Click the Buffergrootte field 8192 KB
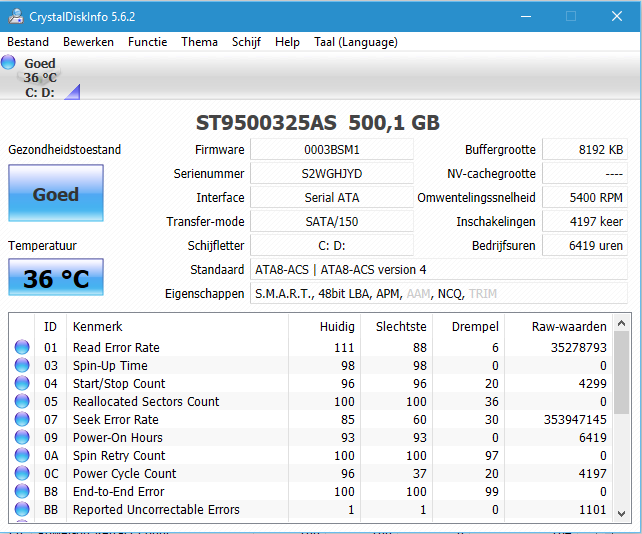The height and width of the screenshot is (534, 642). pos(585,149)
